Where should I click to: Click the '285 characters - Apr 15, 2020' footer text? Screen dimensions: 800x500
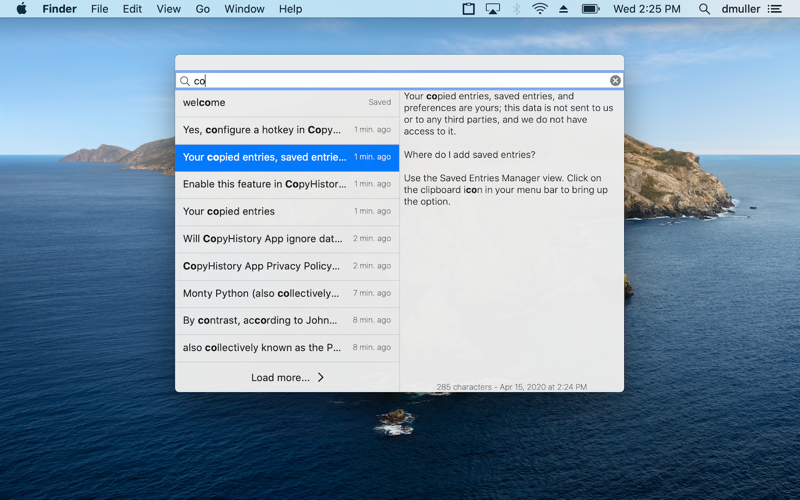511,387
